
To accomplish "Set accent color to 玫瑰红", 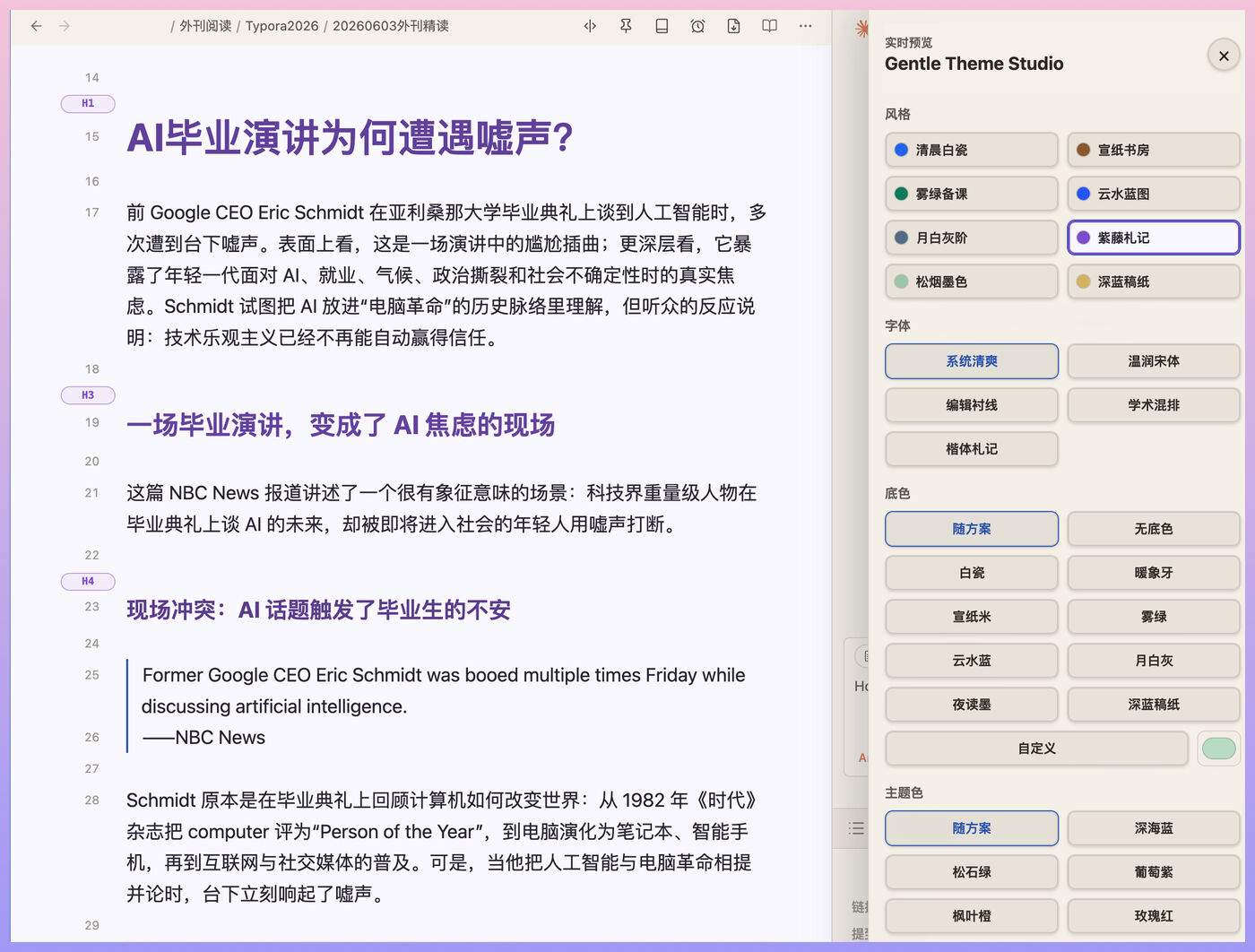I will point(1154,916).
